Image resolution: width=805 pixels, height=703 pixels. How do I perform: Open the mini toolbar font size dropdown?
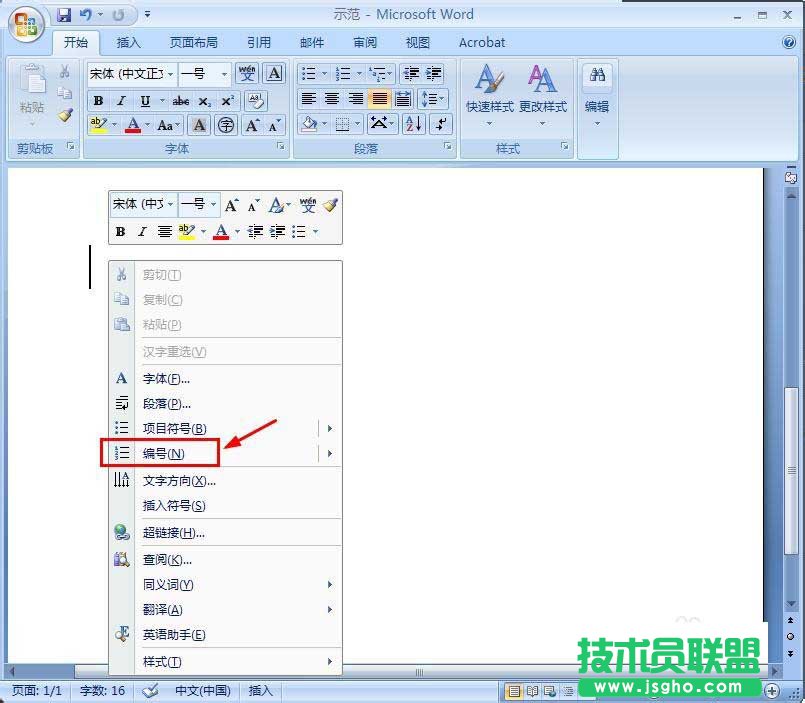pyautogui.click(x=214, y=204)
